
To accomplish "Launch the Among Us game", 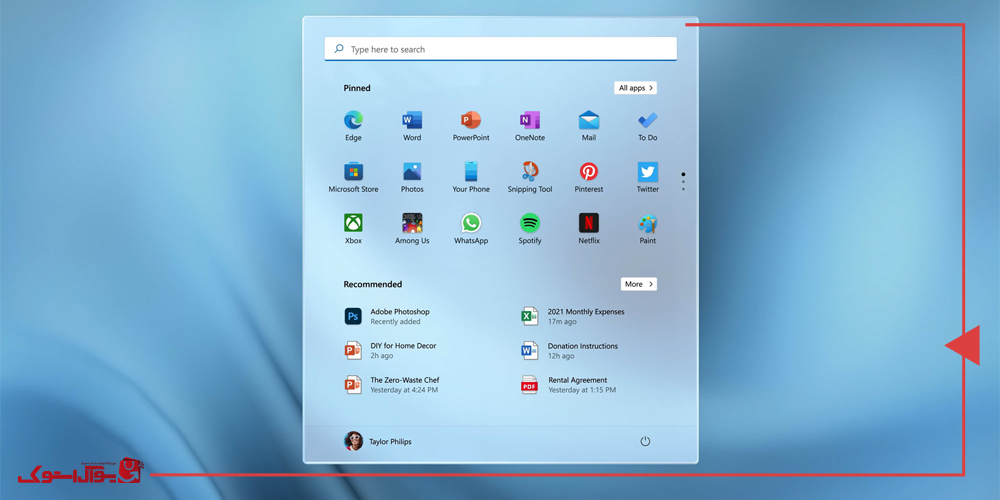I will (412, 223).
